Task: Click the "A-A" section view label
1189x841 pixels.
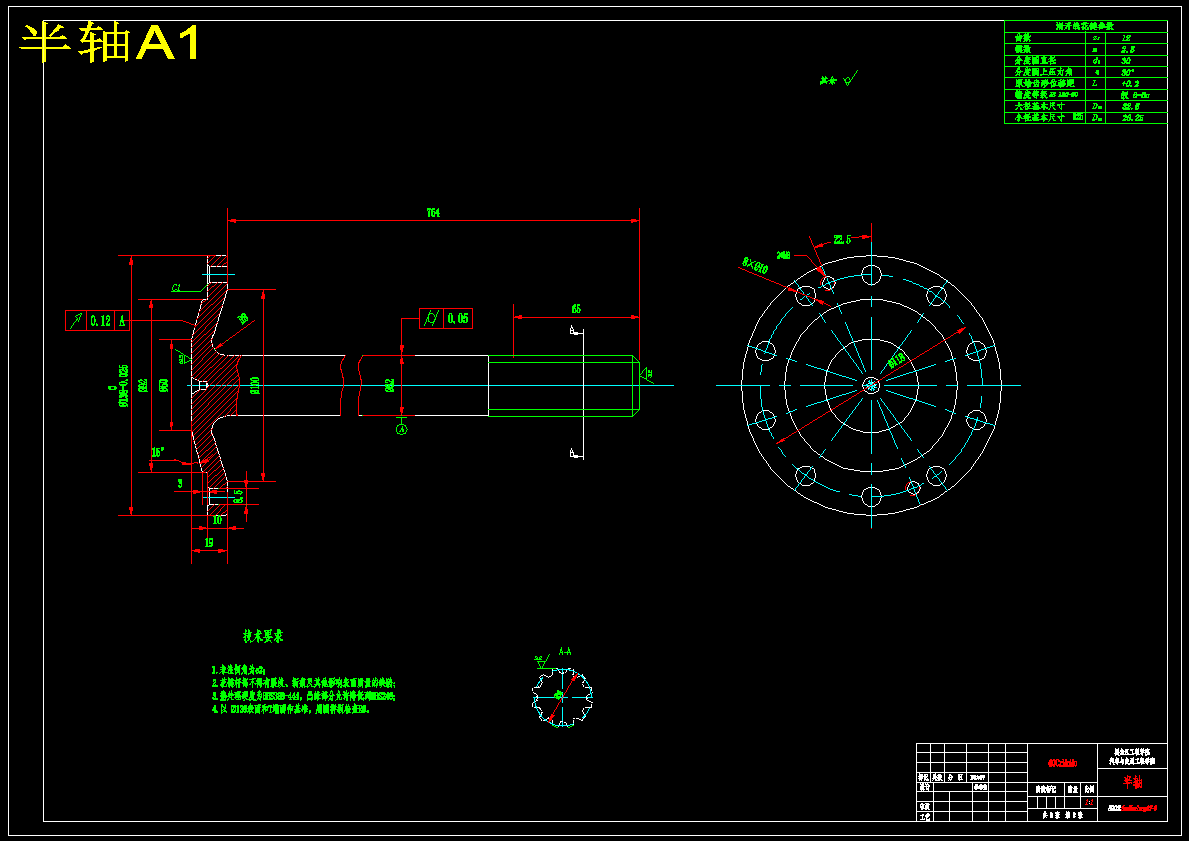Action: 565,651
